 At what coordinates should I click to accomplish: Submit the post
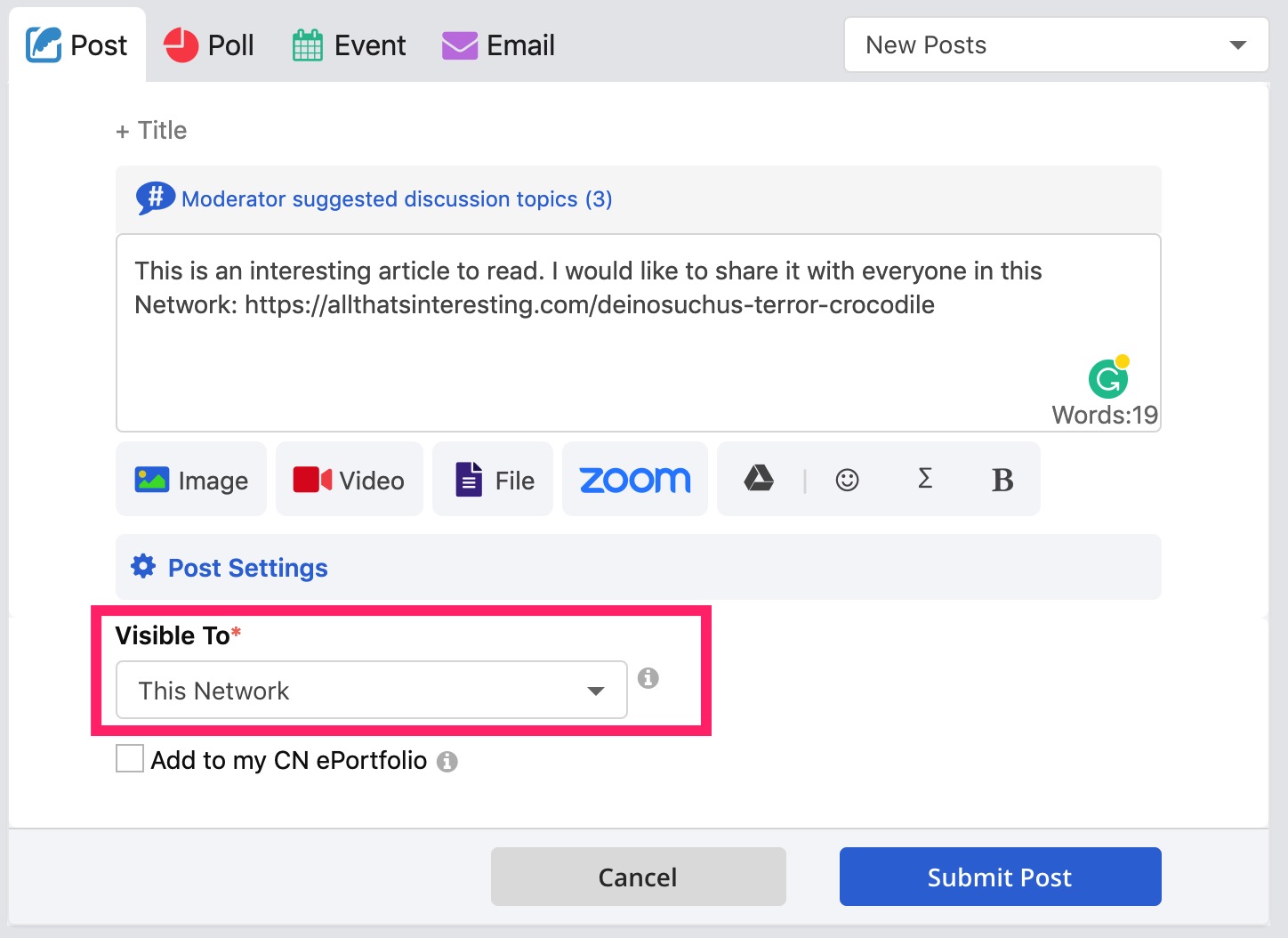pos(999,877)
